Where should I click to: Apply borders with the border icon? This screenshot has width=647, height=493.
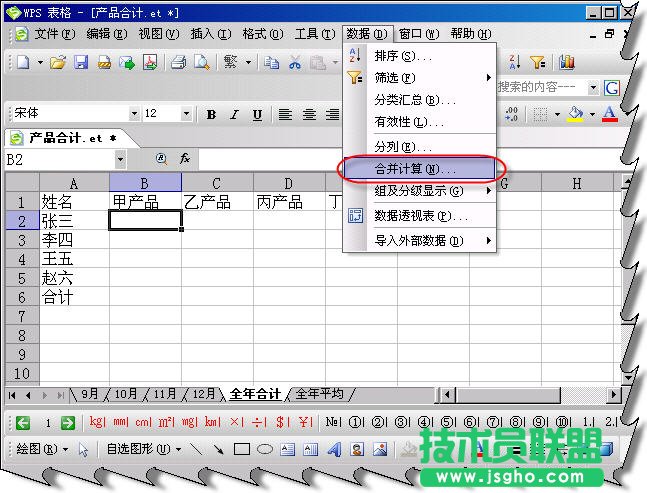point(540,114)
